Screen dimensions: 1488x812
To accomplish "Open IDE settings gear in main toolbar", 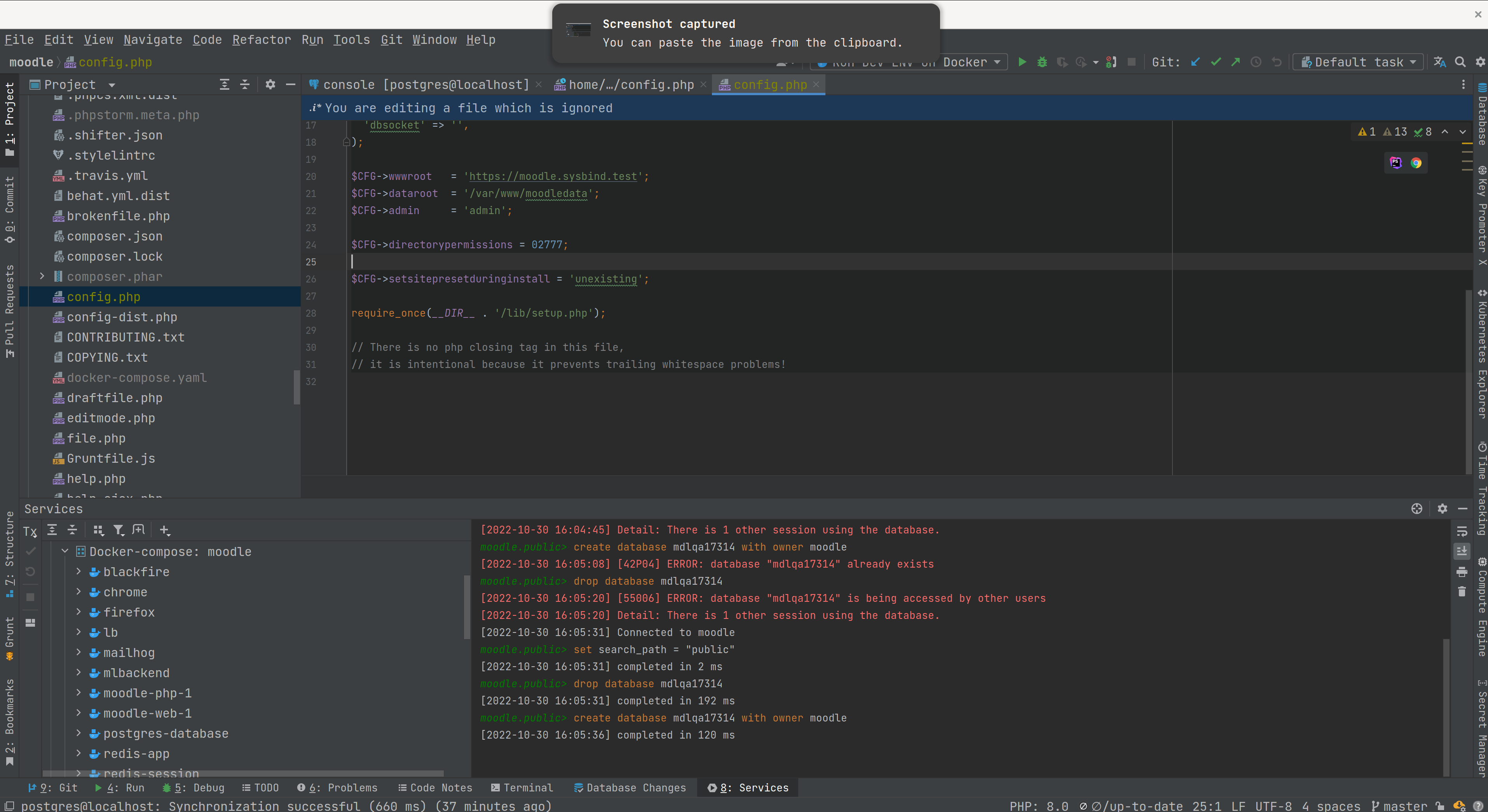I will (1480, 62).
